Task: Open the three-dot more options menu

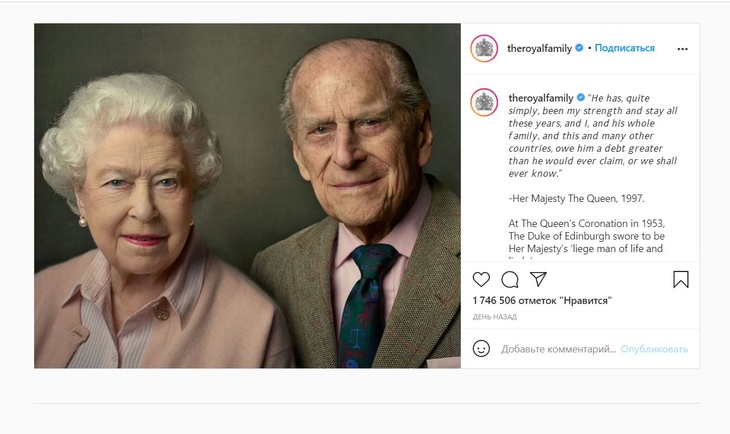Action: point(682,48)
